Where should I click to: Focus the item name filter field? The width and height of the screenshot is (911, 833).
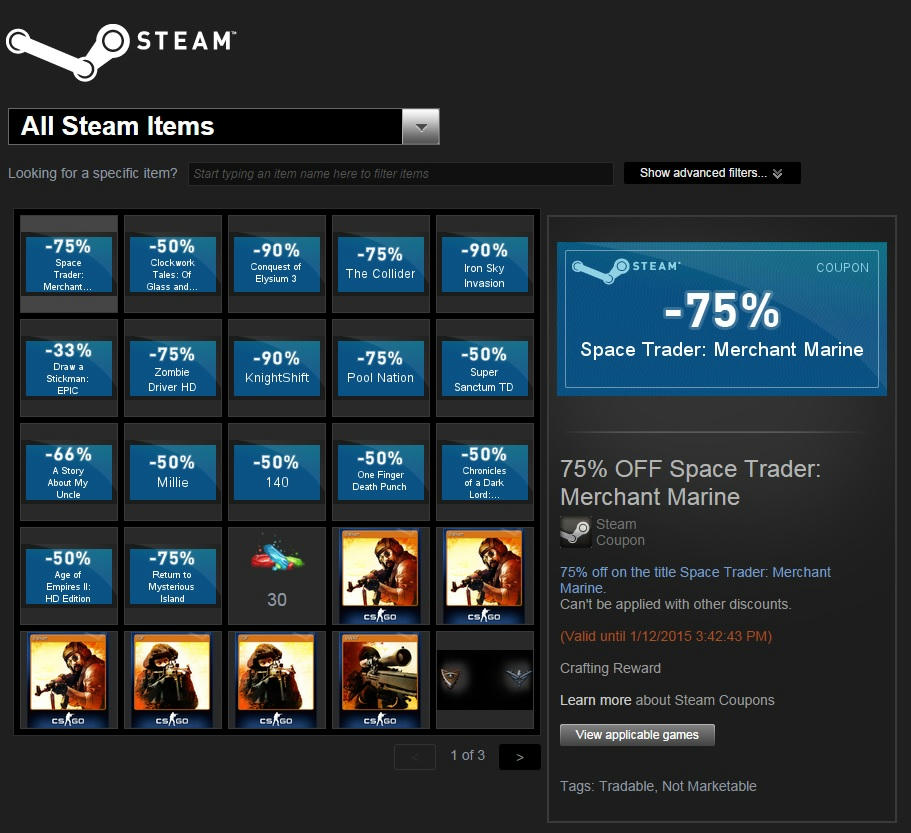click(400, 174)
